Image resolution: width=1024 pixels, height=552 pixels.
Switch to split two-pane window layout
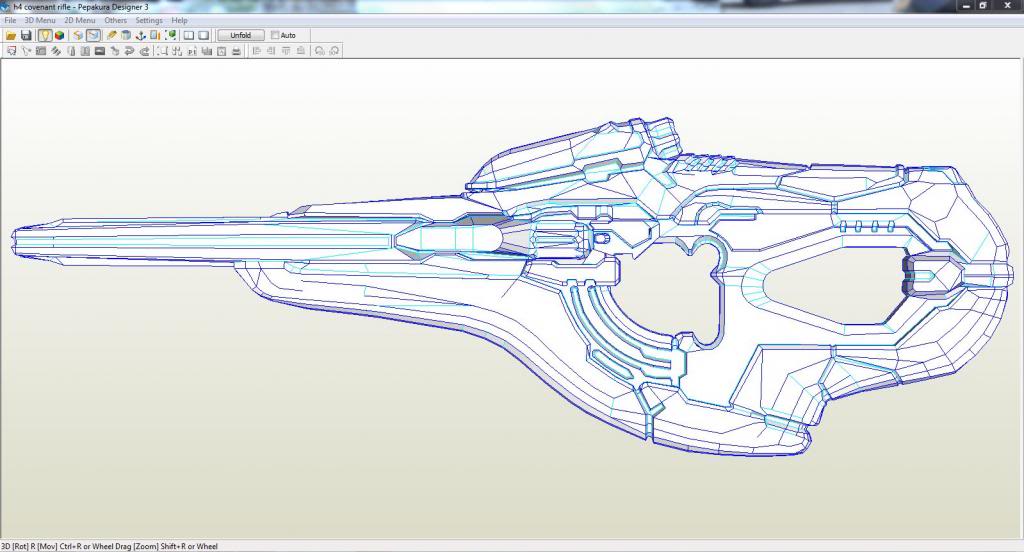coord(187,35)
